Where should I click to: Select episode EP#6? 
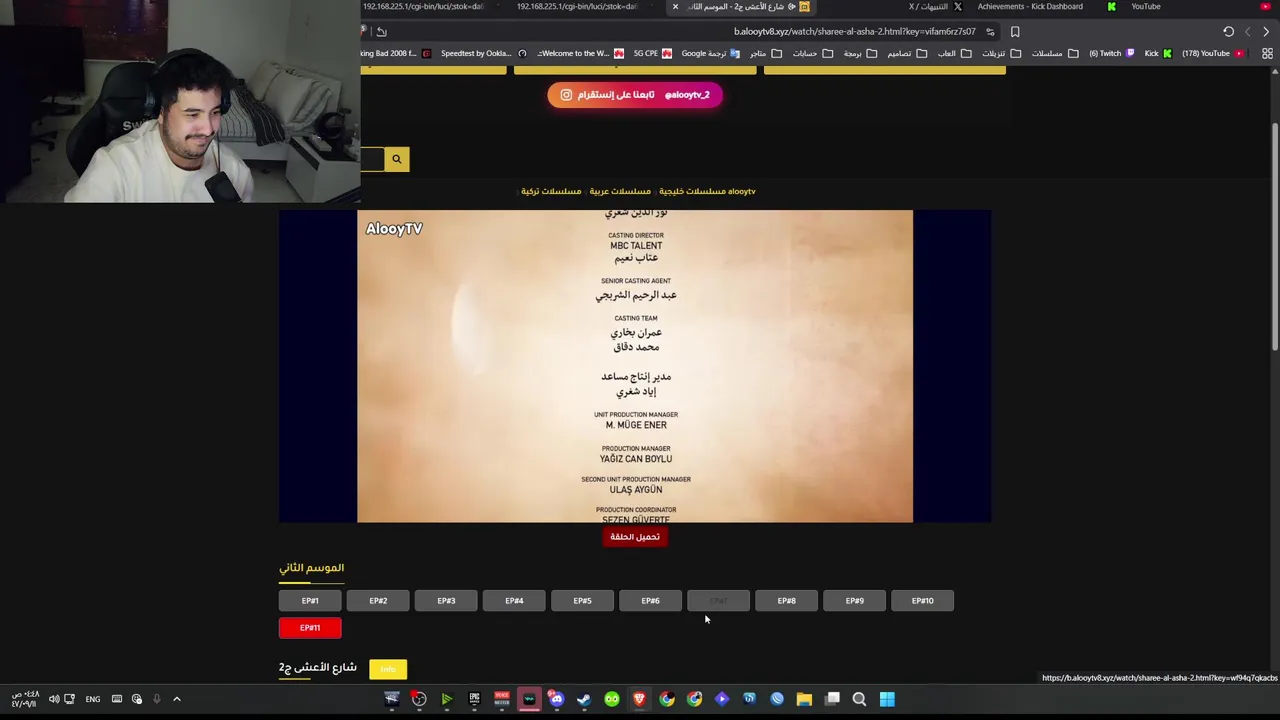650,601
